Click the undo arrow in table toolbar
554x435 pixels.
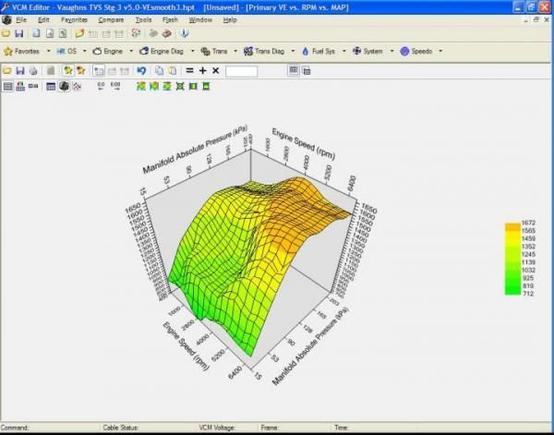coord(141,71)
